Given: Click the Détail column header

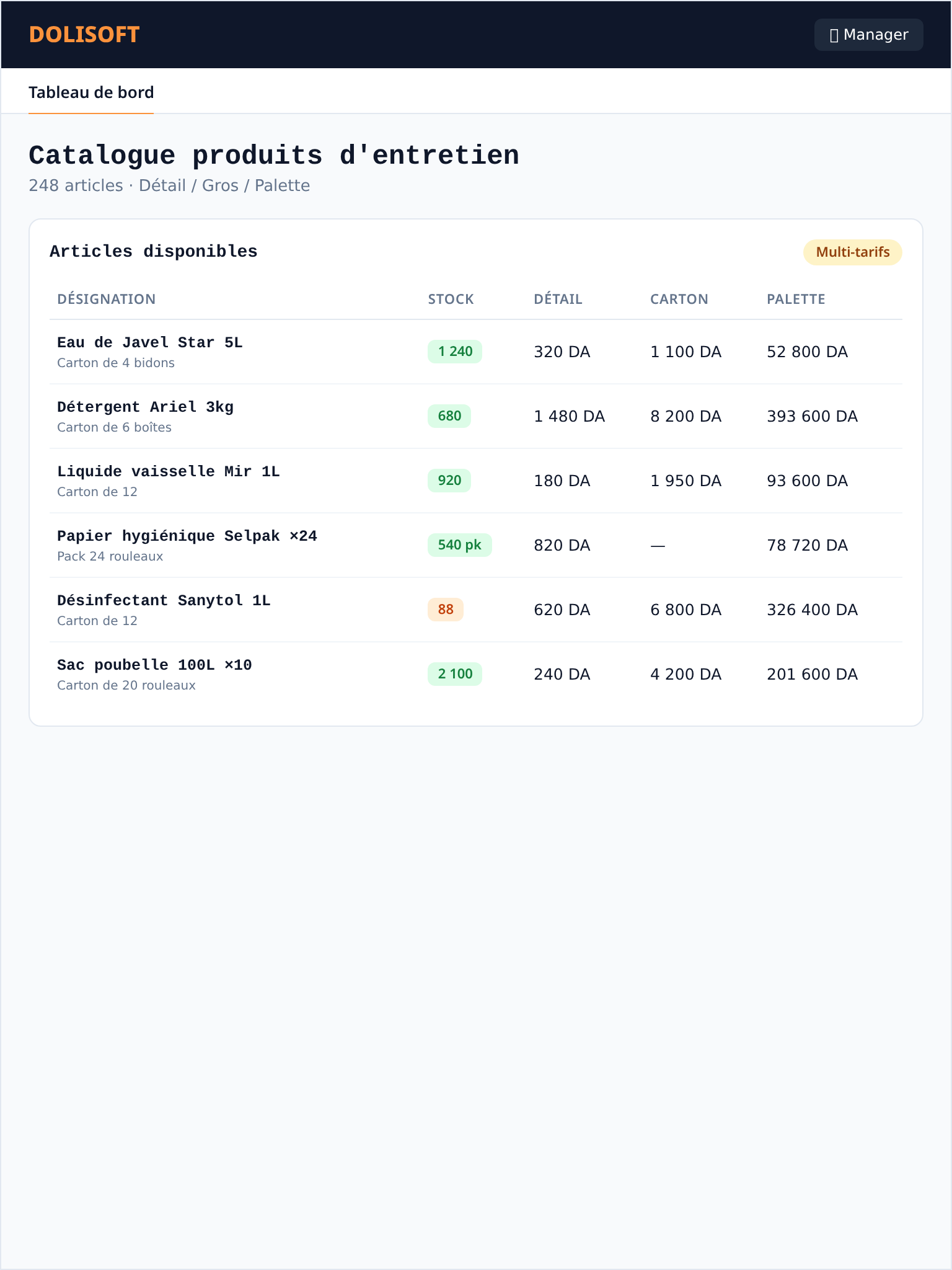Looking at the screenshot, I should tap(558, 299).
